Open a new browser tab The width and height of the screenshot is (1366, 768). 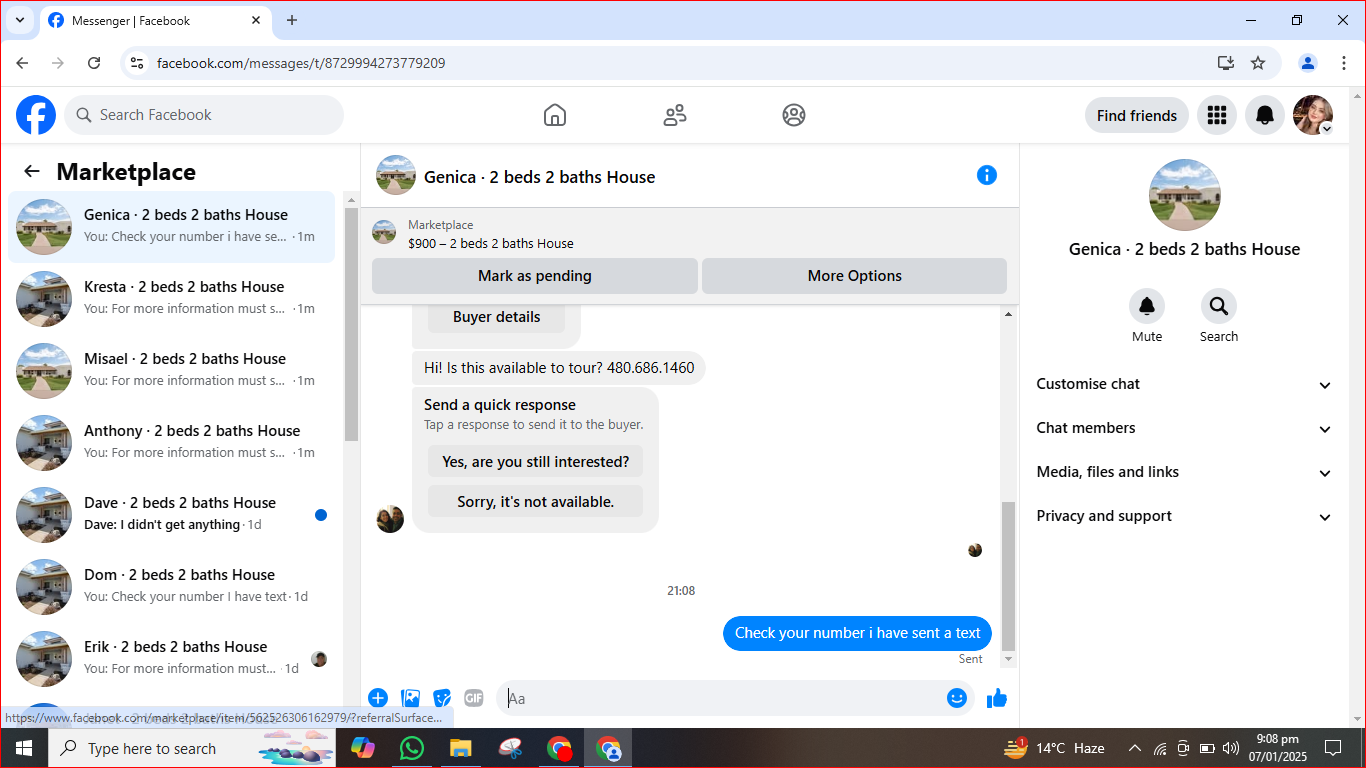pos(292,20)
